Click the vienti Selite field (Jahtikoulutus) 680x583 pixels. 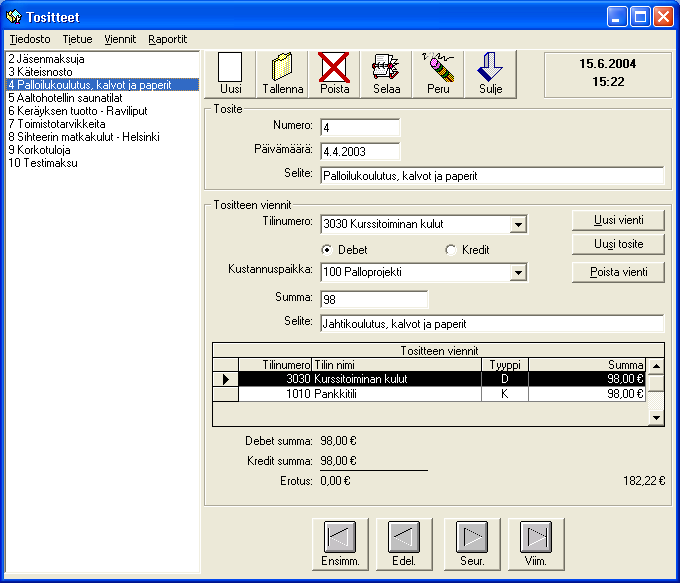tap(492, 324)
